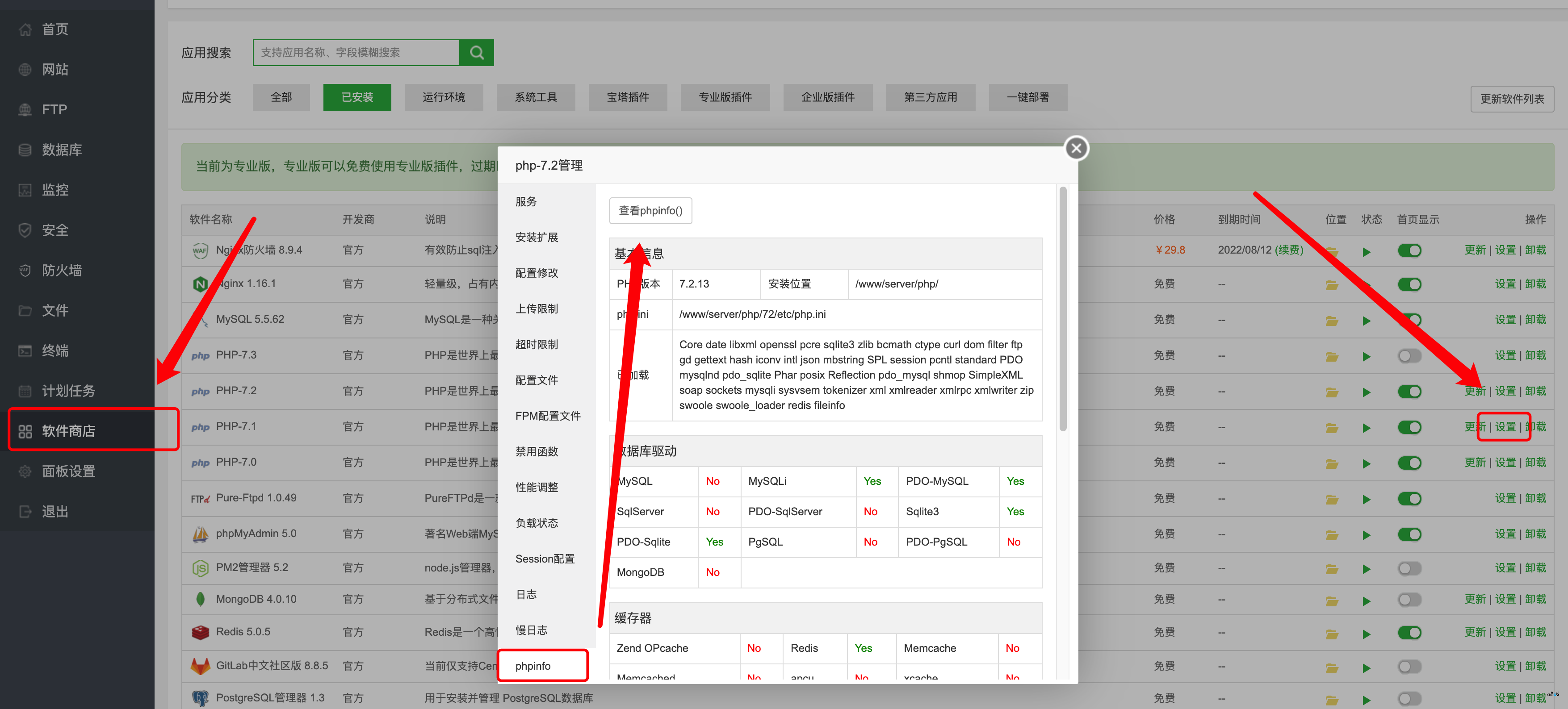Toggle 首页显示 switch for GitLab row
Screen dimensions: 1568x709
tap(1409, 667)
